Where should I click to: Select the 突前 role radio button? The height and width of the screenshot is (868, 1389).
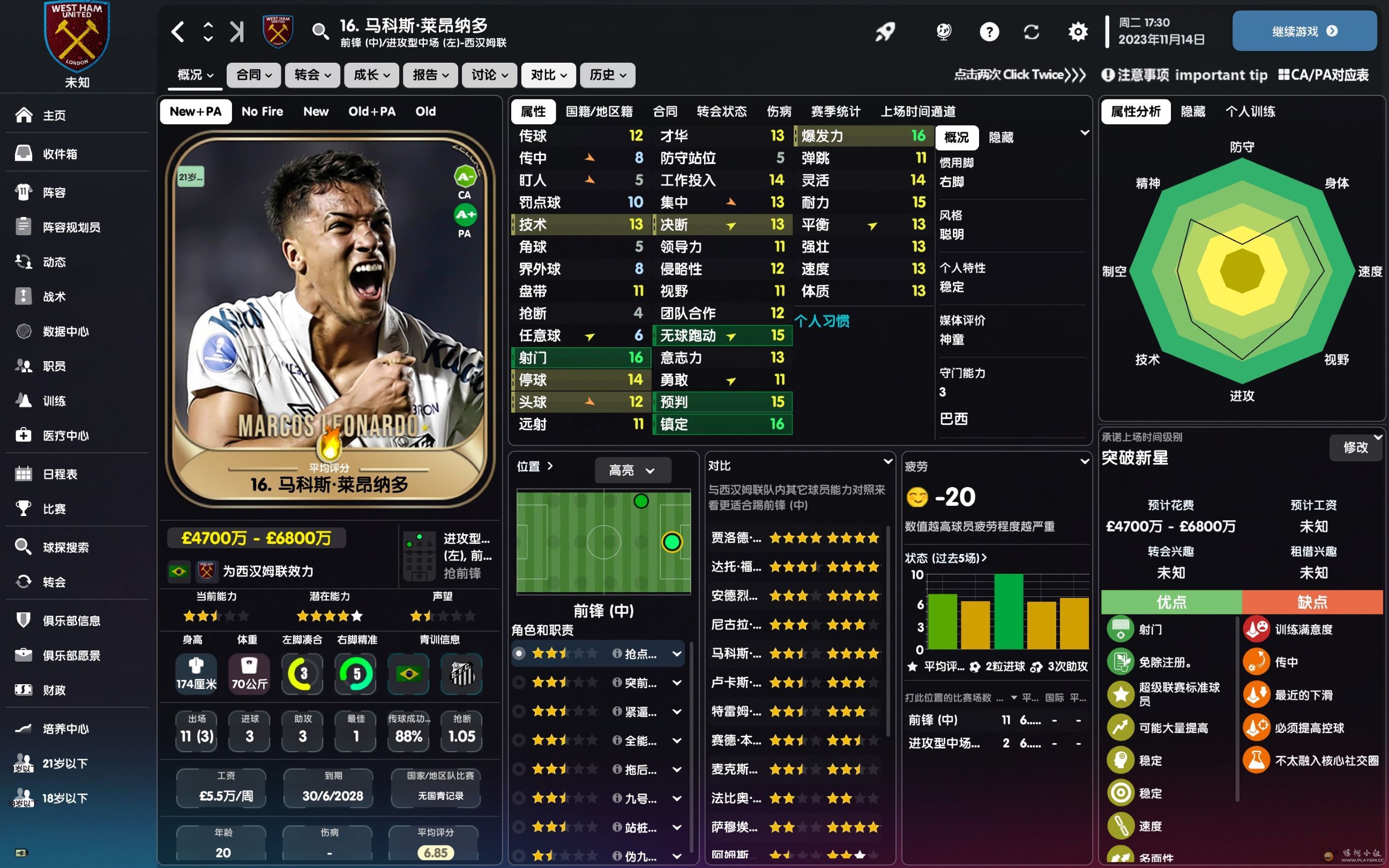pos(519,683)
